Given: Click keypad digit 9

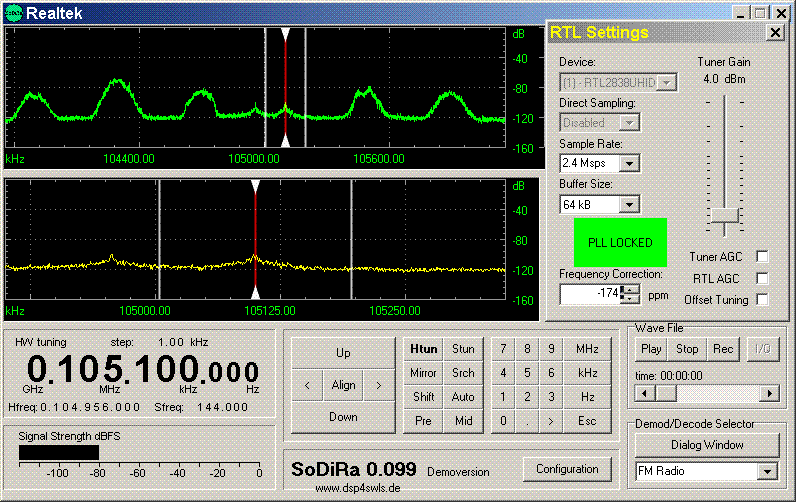Looking at the screenshot, I should (x=551, y=349).
